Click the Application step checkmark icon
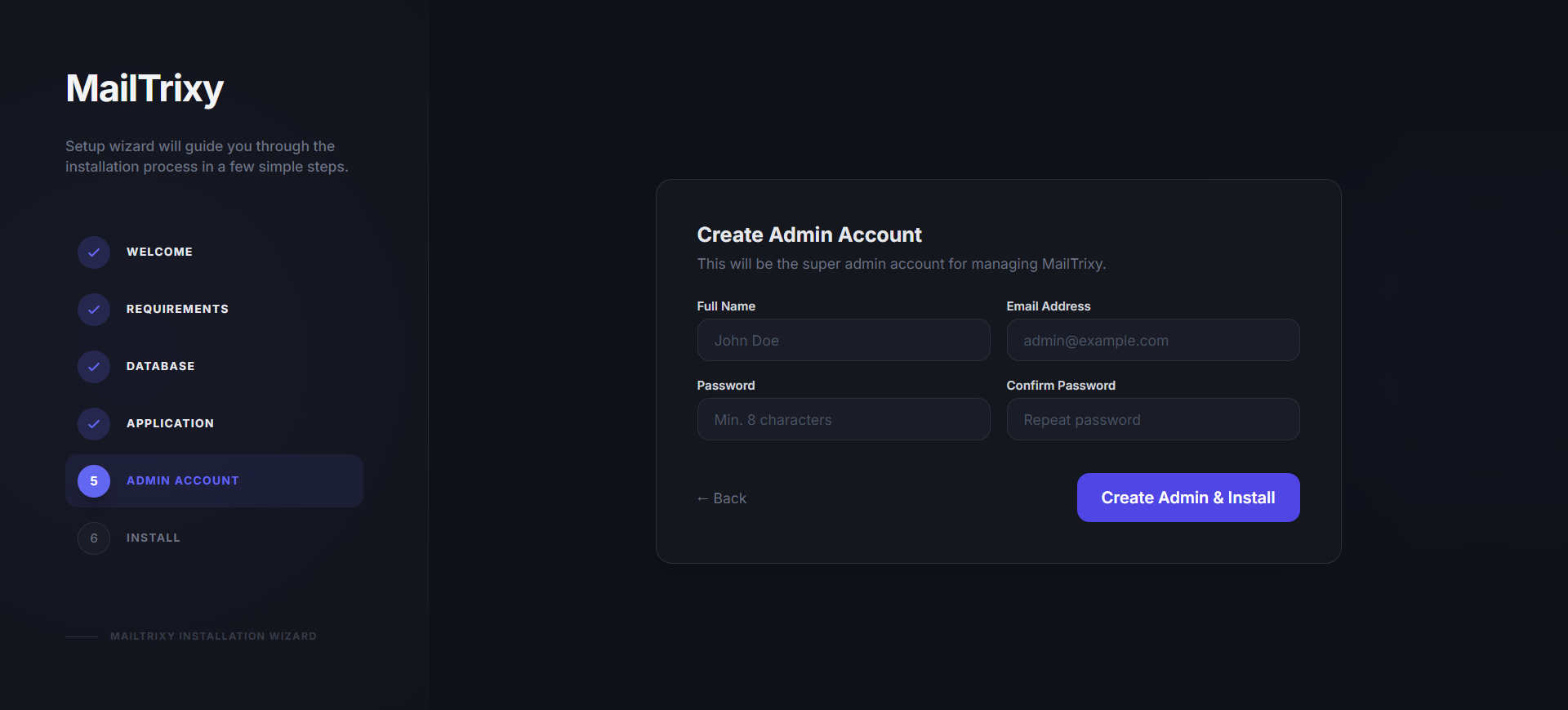This screenshot has height=710, width=1568. click(94, 424)
